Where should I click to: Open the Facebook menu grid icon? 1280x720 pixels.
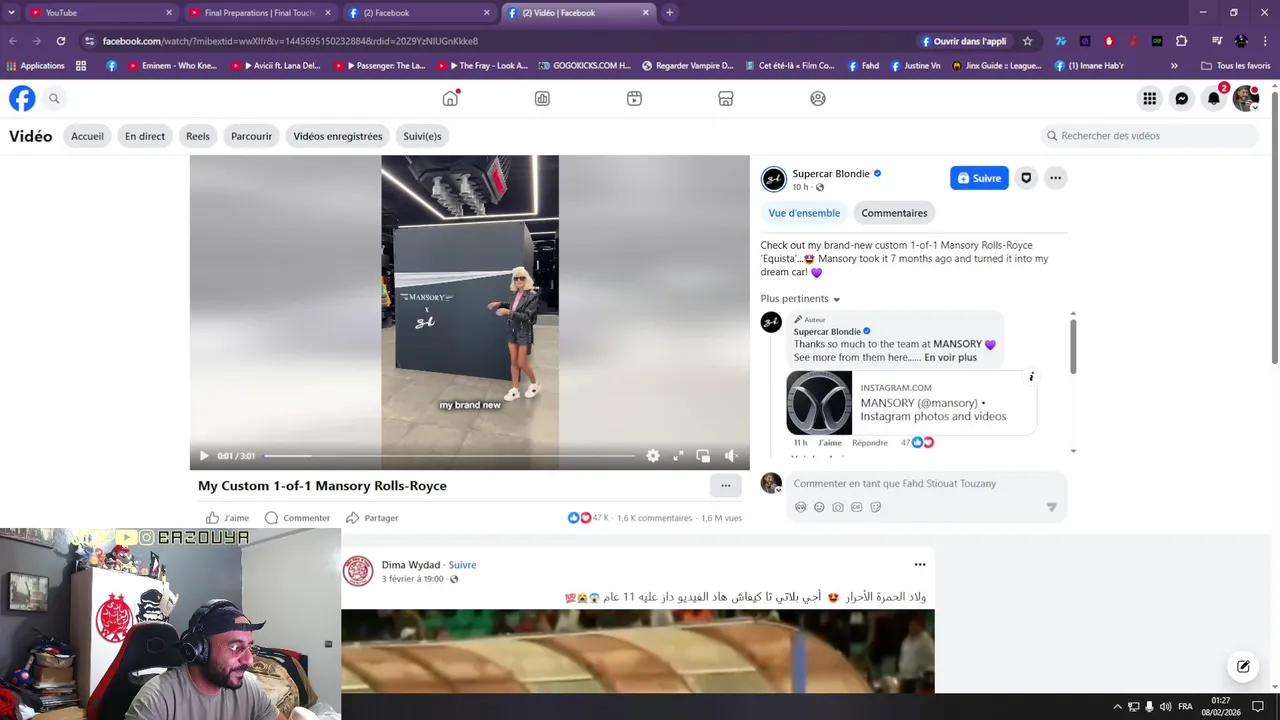(x=1150, y=98)
